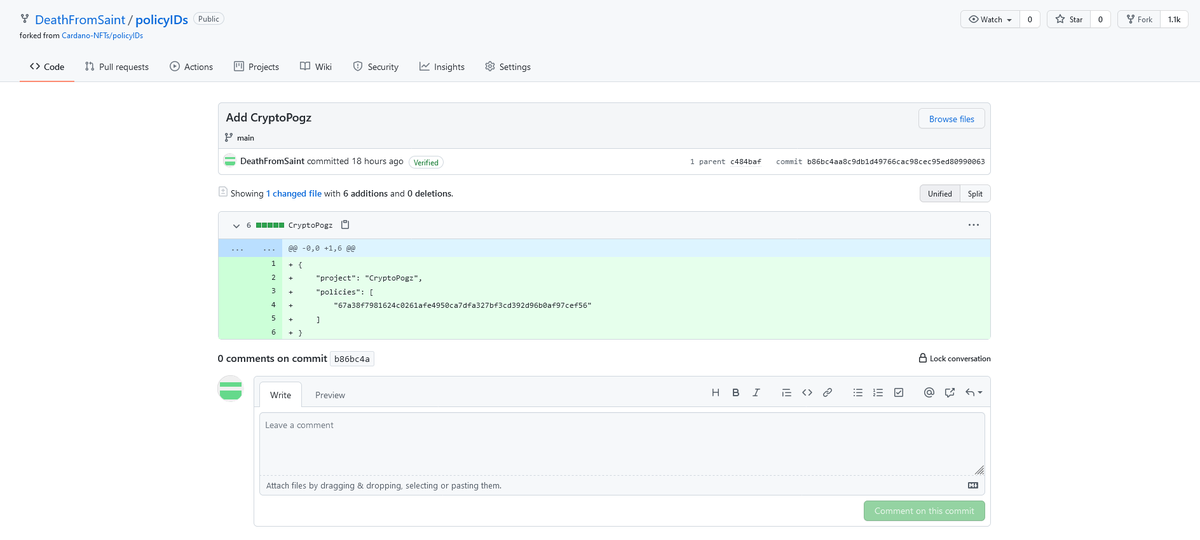Click the b86bc4a commit hash badge
Screen dimensions: 1200x540
point(353,358)
